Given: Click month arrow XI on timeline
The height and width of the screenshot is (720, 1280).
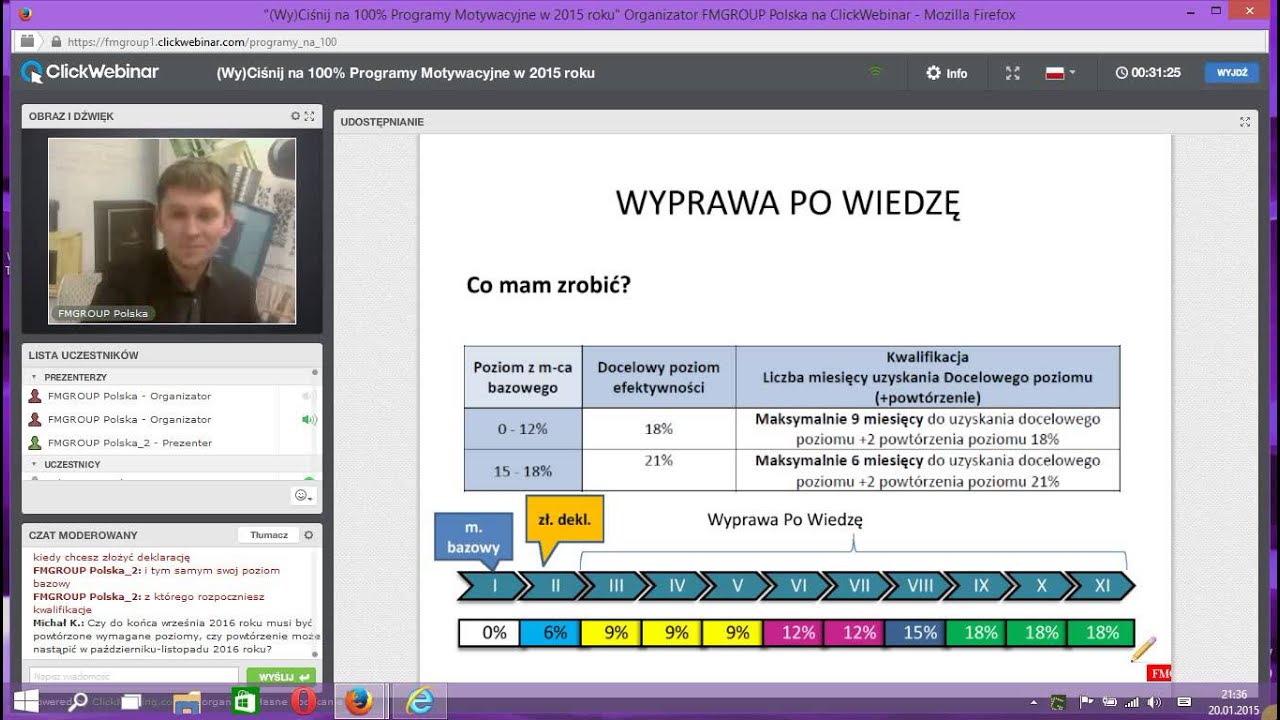Looking at the screenshot, I should 1101,586.
